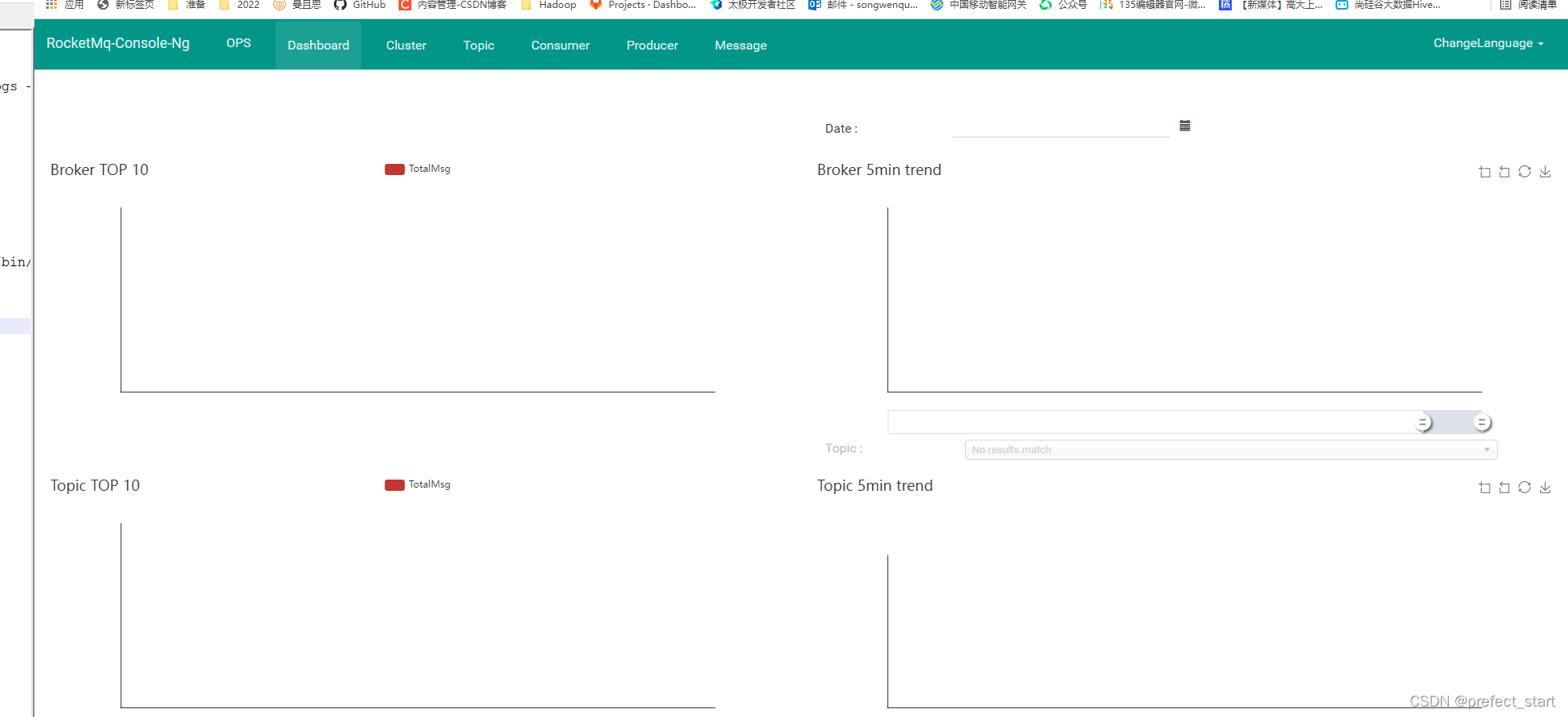Toggle TotalMsg legend in Topic TOP 10

[418, 484]
